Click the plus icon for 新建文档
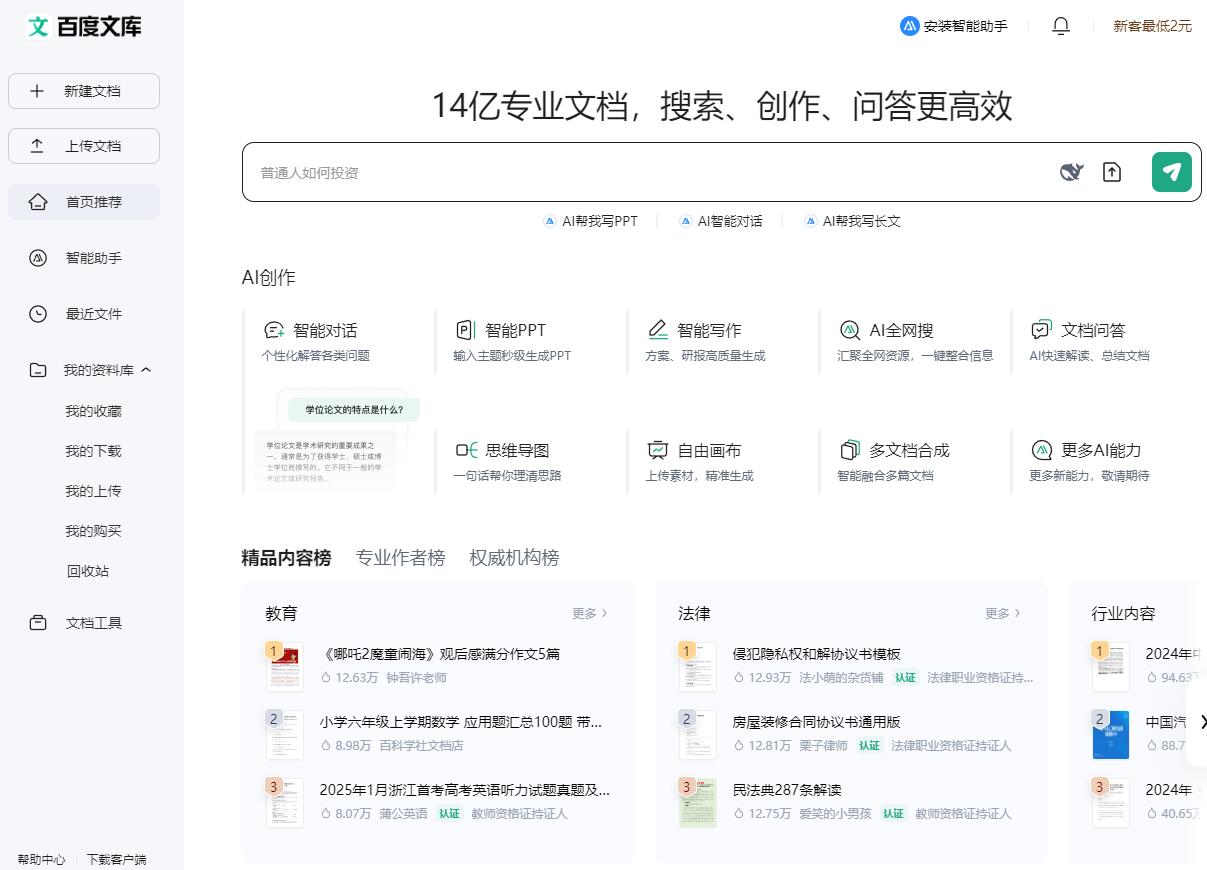 (x=37, y=91)
